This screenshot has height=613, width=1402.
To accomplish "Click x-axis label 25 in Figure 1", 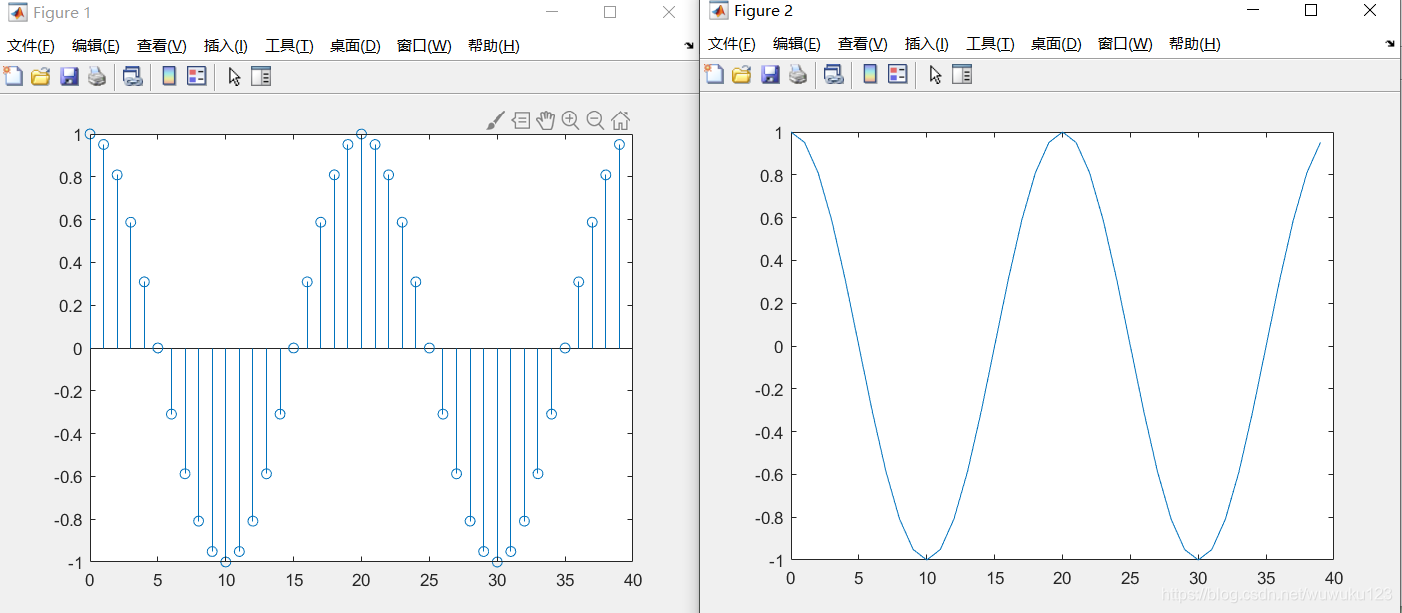I will click(x=429, y=580).
